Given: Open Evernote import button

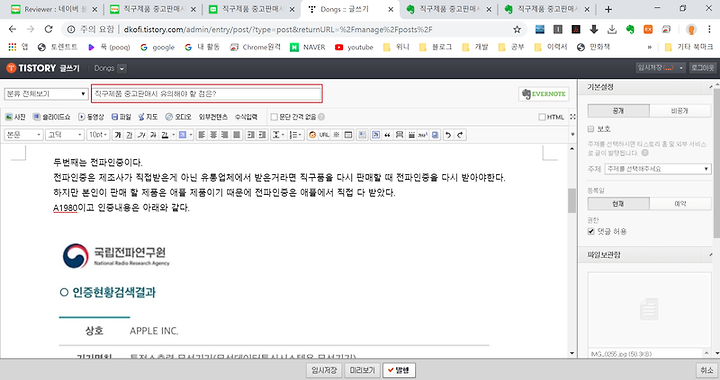Looking at the screenshot, I should coord(544,94).
